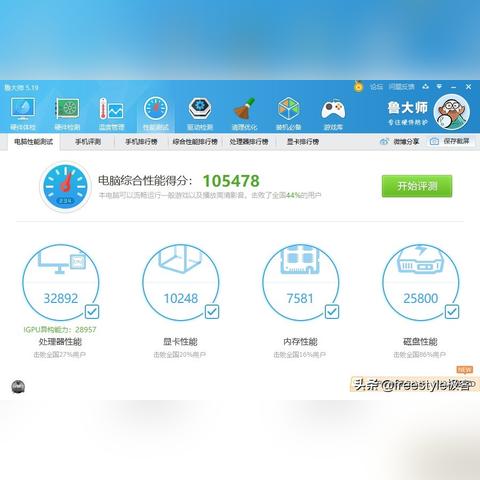Open the 问题反馈 feedback link
The image size is (480, 480).
(401, 87)
